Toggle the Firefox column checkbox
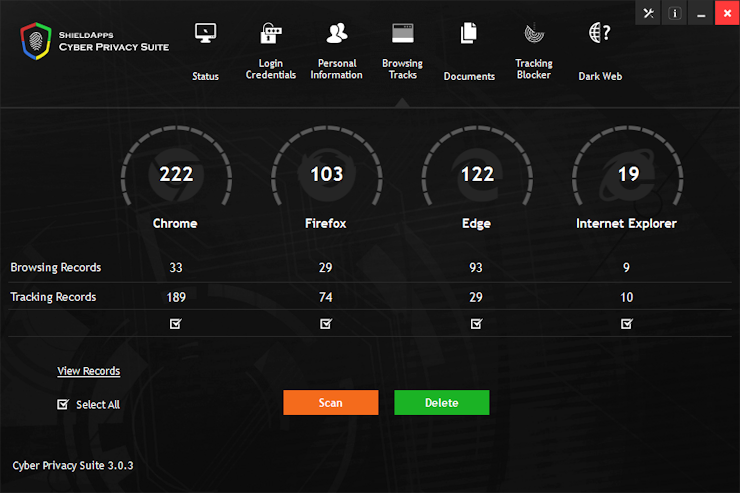The width and height of the screenshot is (740, 493). pos(326,324)
